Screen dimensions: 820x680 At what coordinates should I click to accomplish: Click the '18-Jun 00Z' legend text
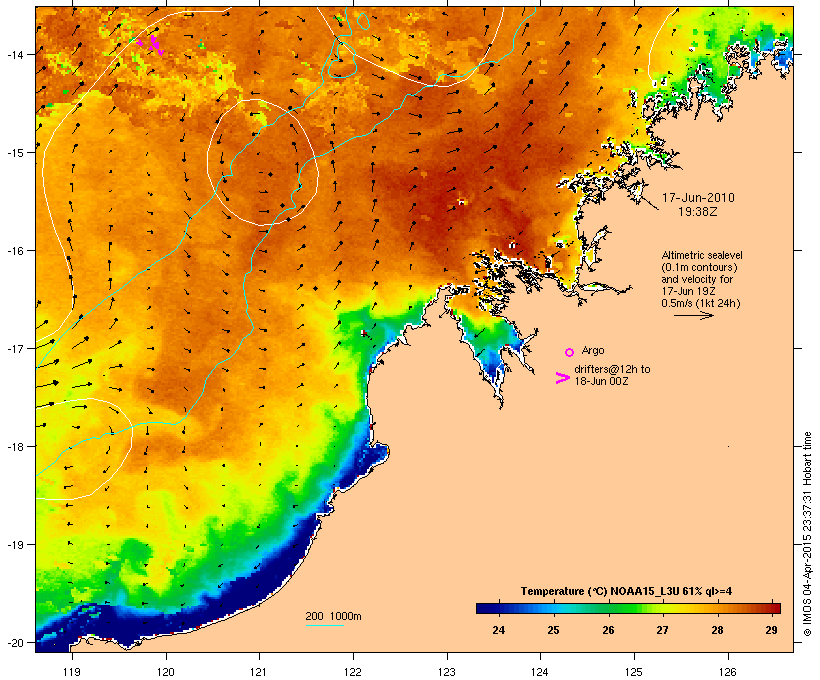(601, 381)
